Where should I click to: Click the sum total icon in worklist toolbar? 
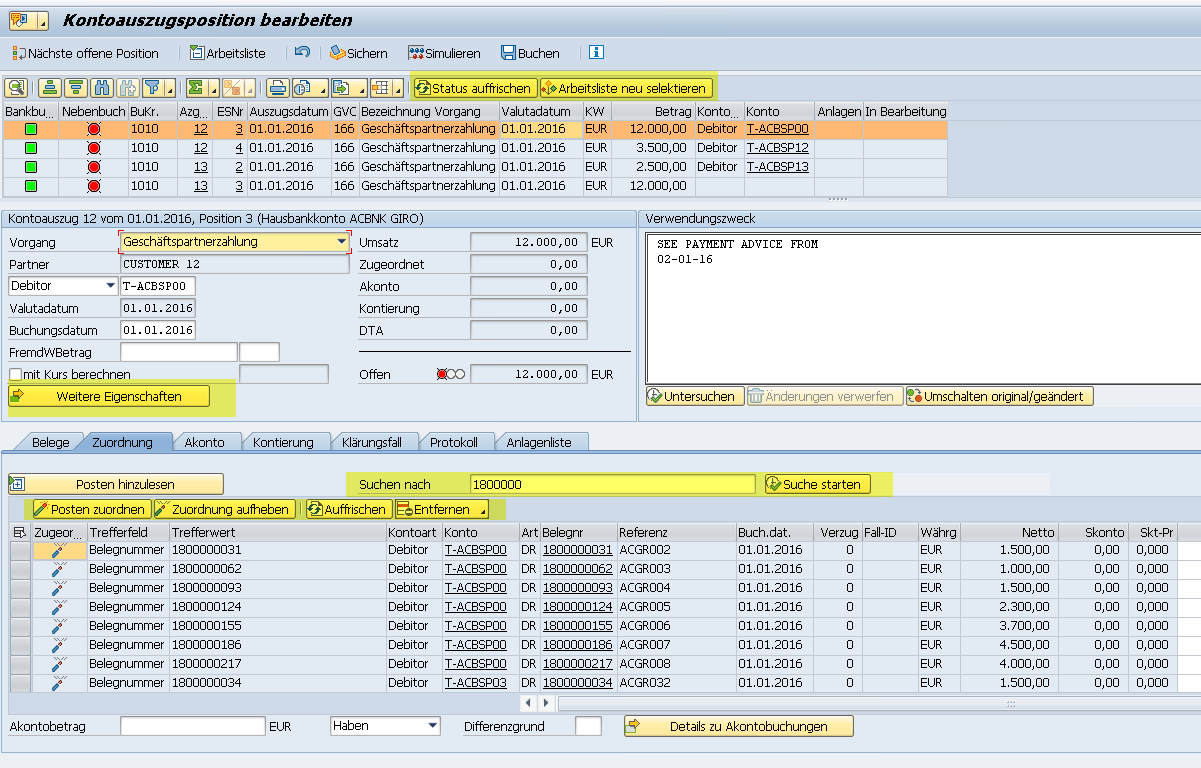coord(196,88)
